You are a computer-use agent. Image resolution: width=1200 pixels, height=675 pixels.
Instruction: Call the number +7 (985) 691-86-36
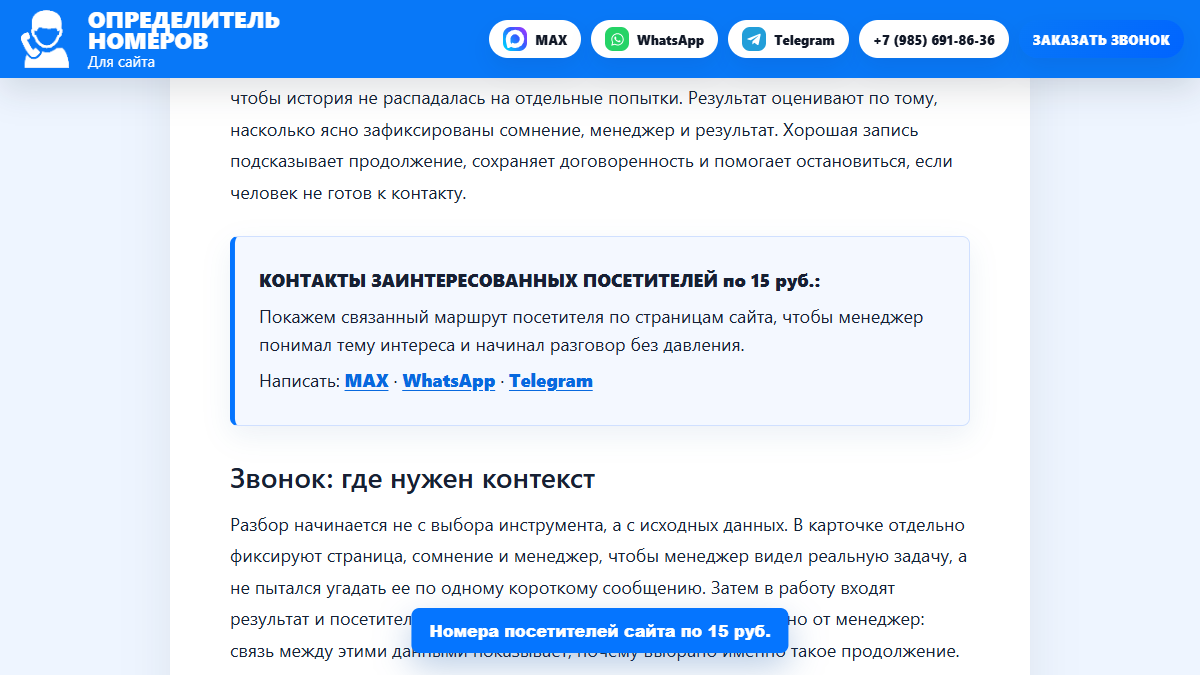coord(934,40)
